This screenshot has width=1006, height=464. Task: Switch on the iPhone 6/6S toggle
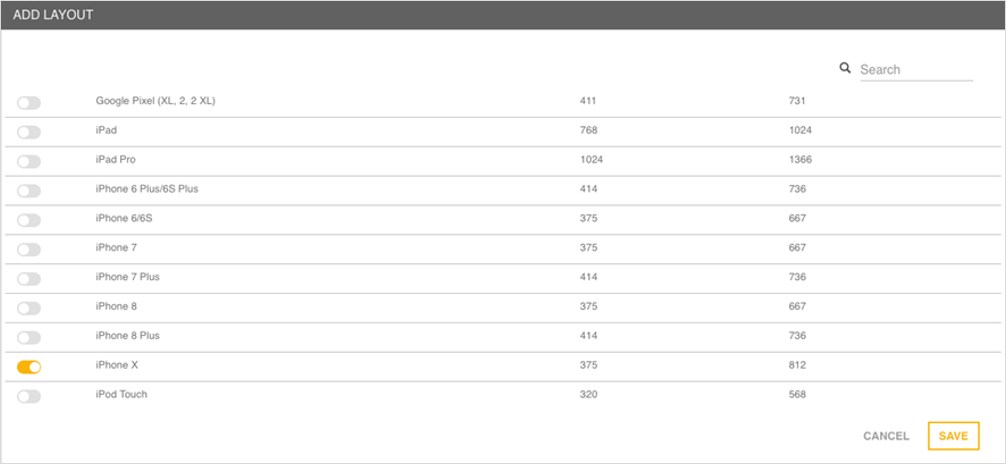(29, 220)
